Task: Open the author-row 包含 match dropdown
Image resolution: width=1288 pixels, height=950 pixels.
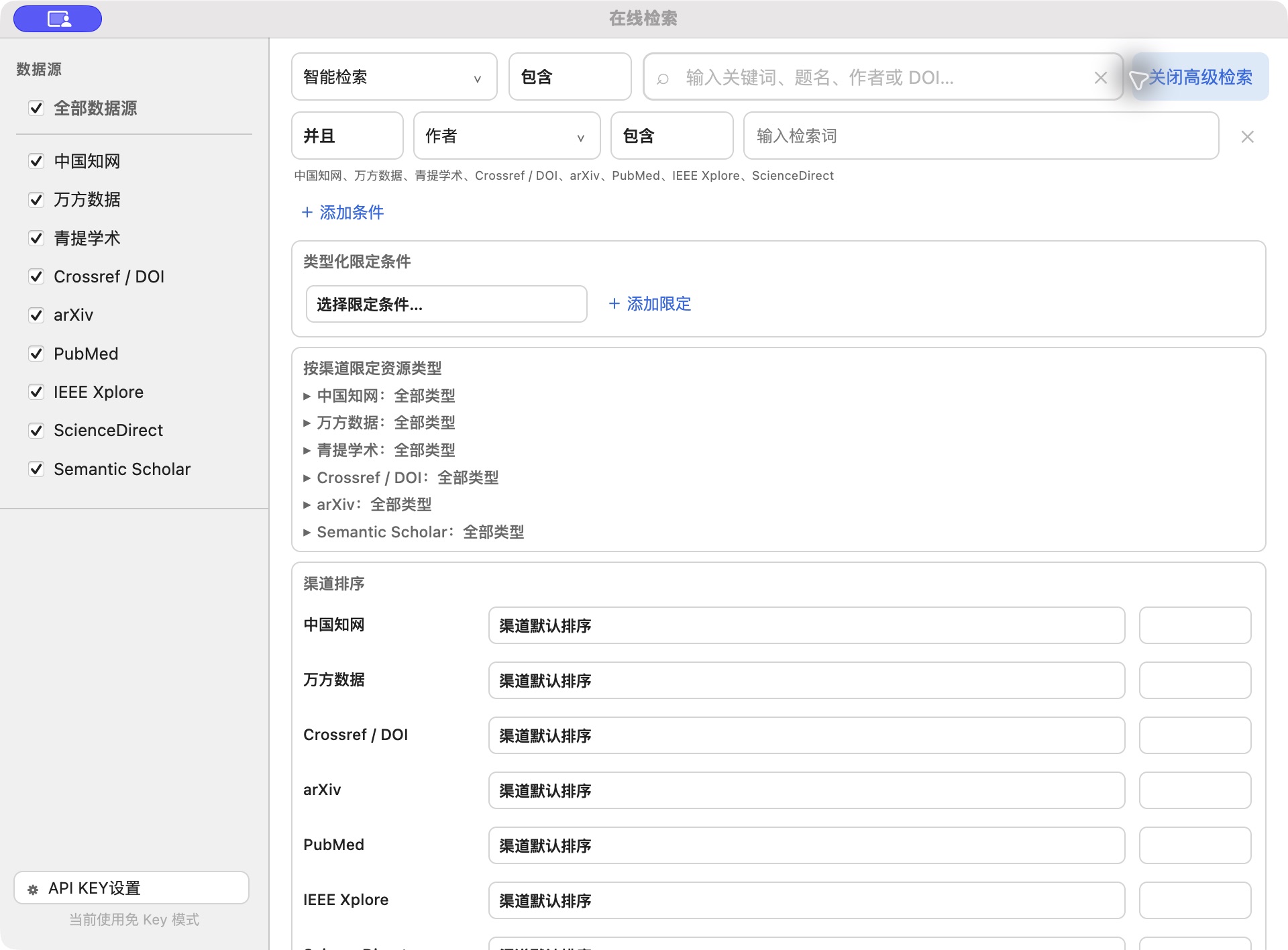Action: [x=672, y=136]
